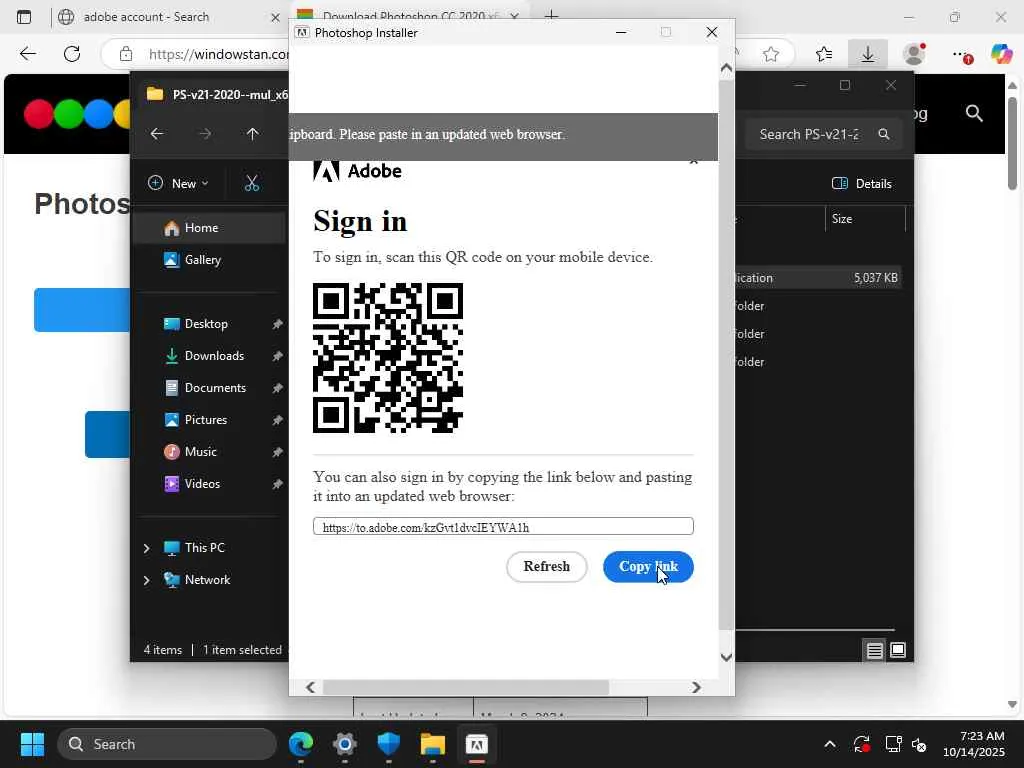Open the Windows Start menu

pyautogui.click(x=32, y=744)
